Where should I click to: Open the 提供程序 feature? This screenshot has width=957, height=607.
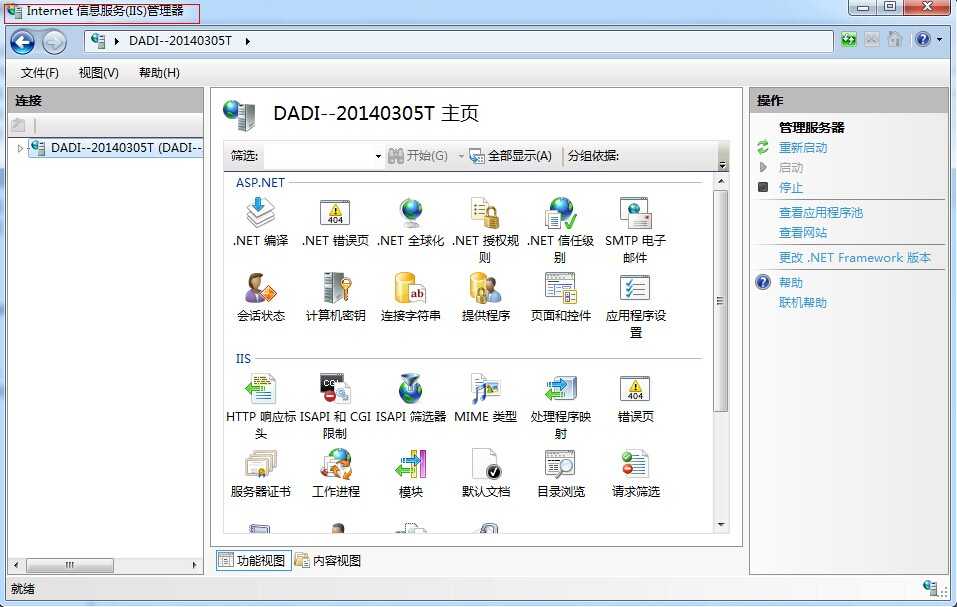tap(485, 297)
